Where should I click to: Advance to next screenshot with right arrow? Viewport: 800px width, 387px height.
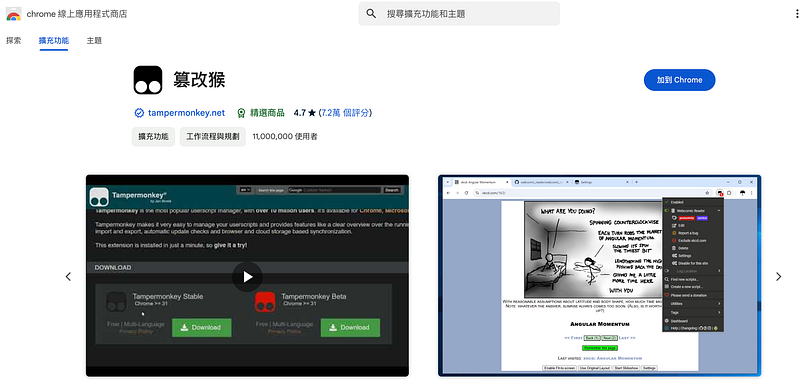(x=778, y=276)
